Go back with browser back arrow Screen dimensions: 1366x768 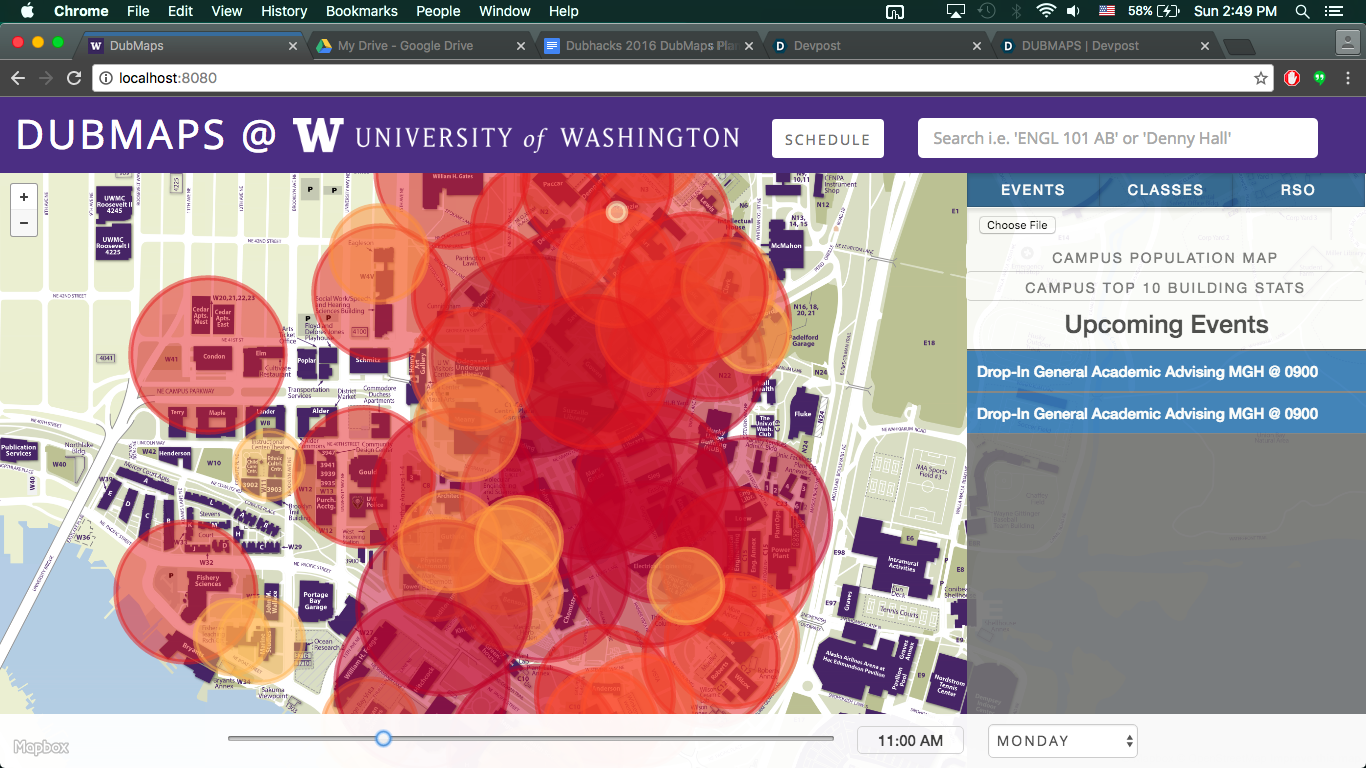pos(18,78)
